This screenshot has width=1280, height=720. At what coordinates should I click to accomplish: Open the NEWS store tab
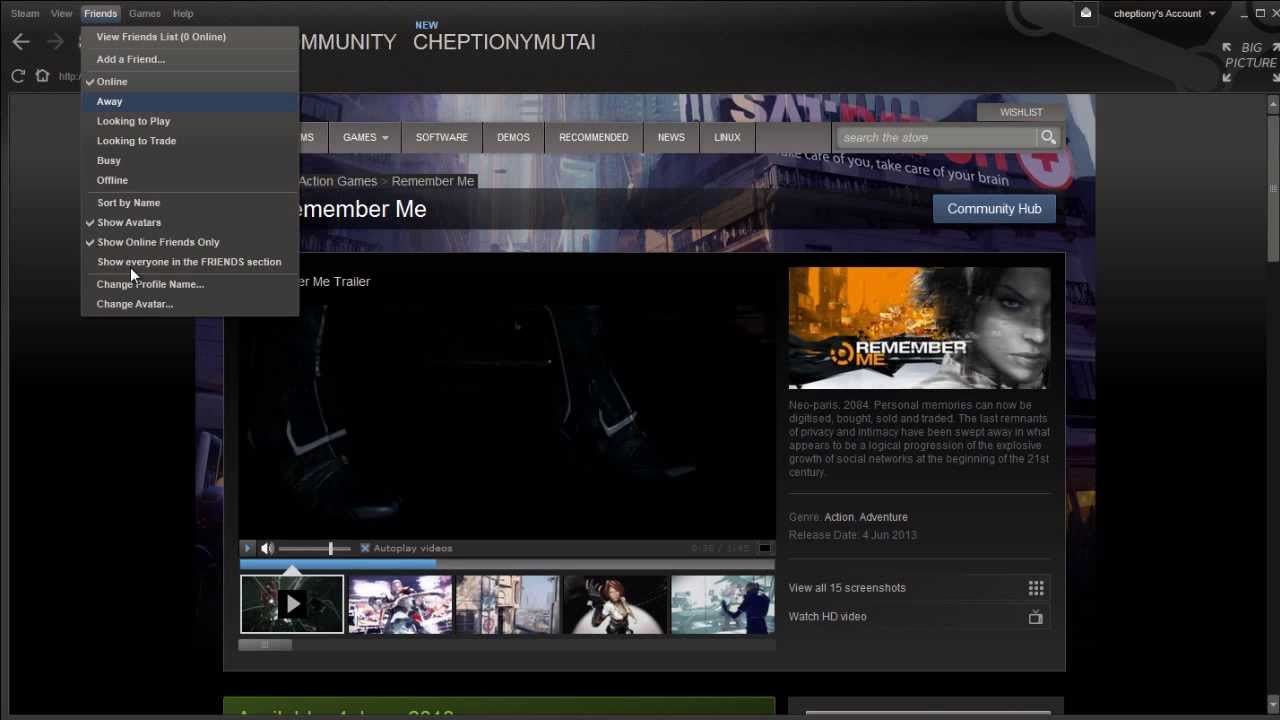(x=671, y=137)
